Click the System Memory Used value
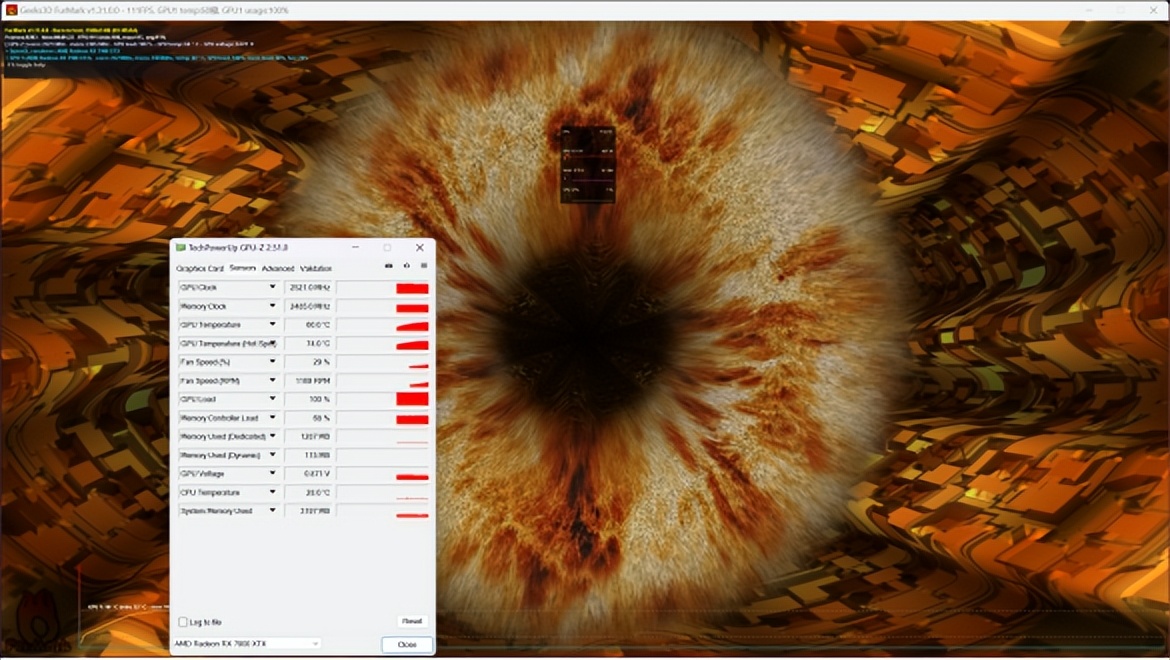 click(x=308, y=512)
